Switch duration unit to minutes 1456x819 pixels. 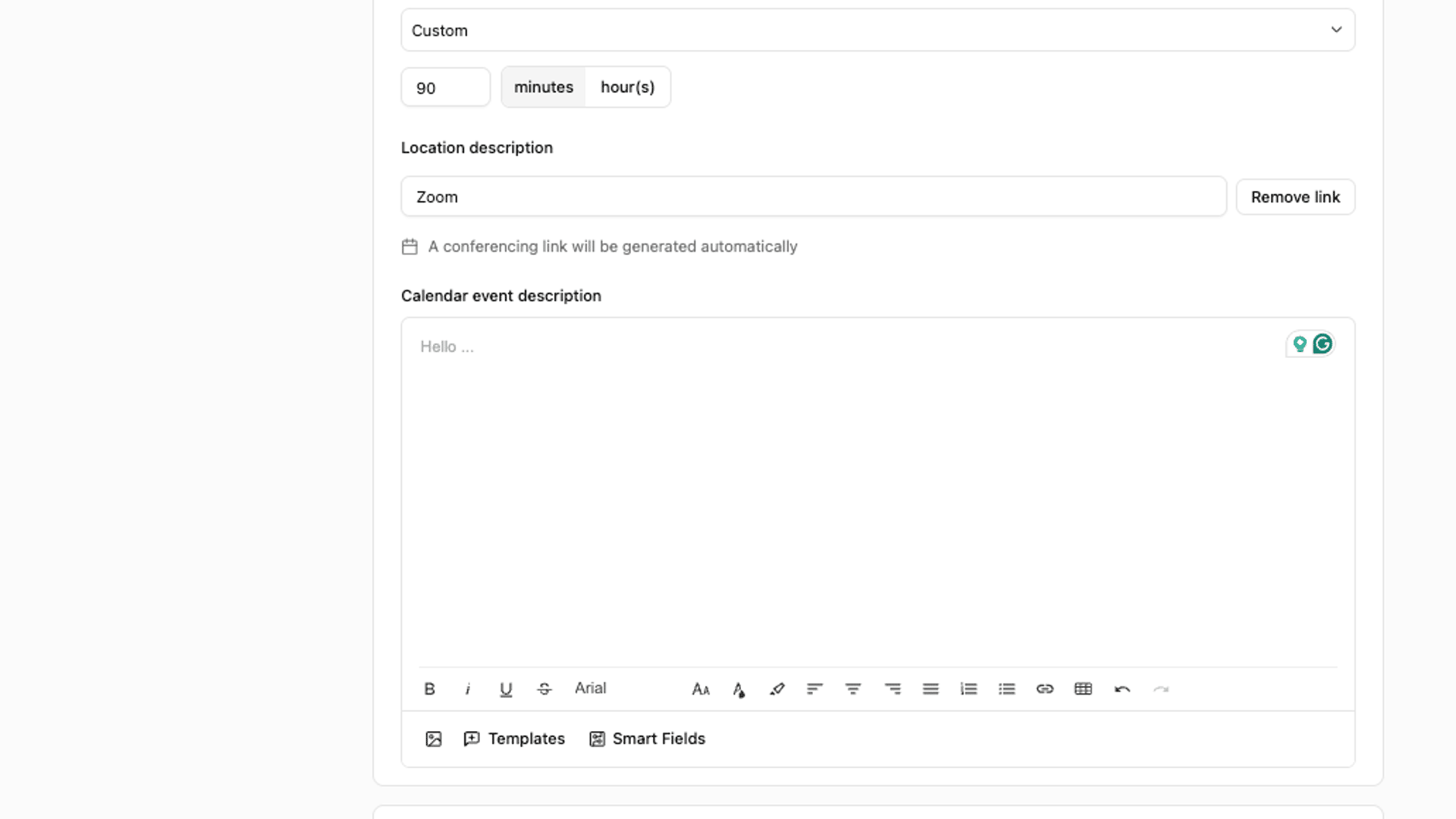tap(543, 87)
